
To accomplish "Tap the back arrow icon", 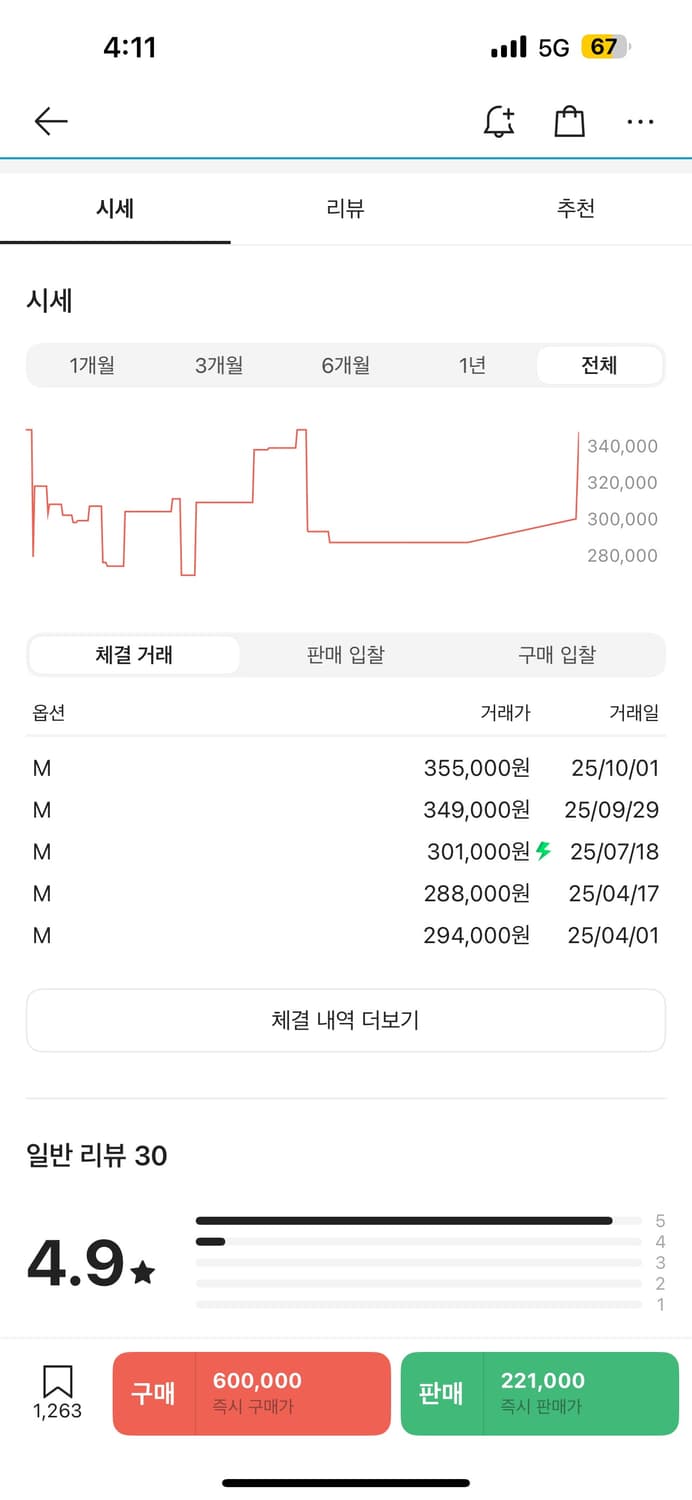I will (x=50, y=122).
